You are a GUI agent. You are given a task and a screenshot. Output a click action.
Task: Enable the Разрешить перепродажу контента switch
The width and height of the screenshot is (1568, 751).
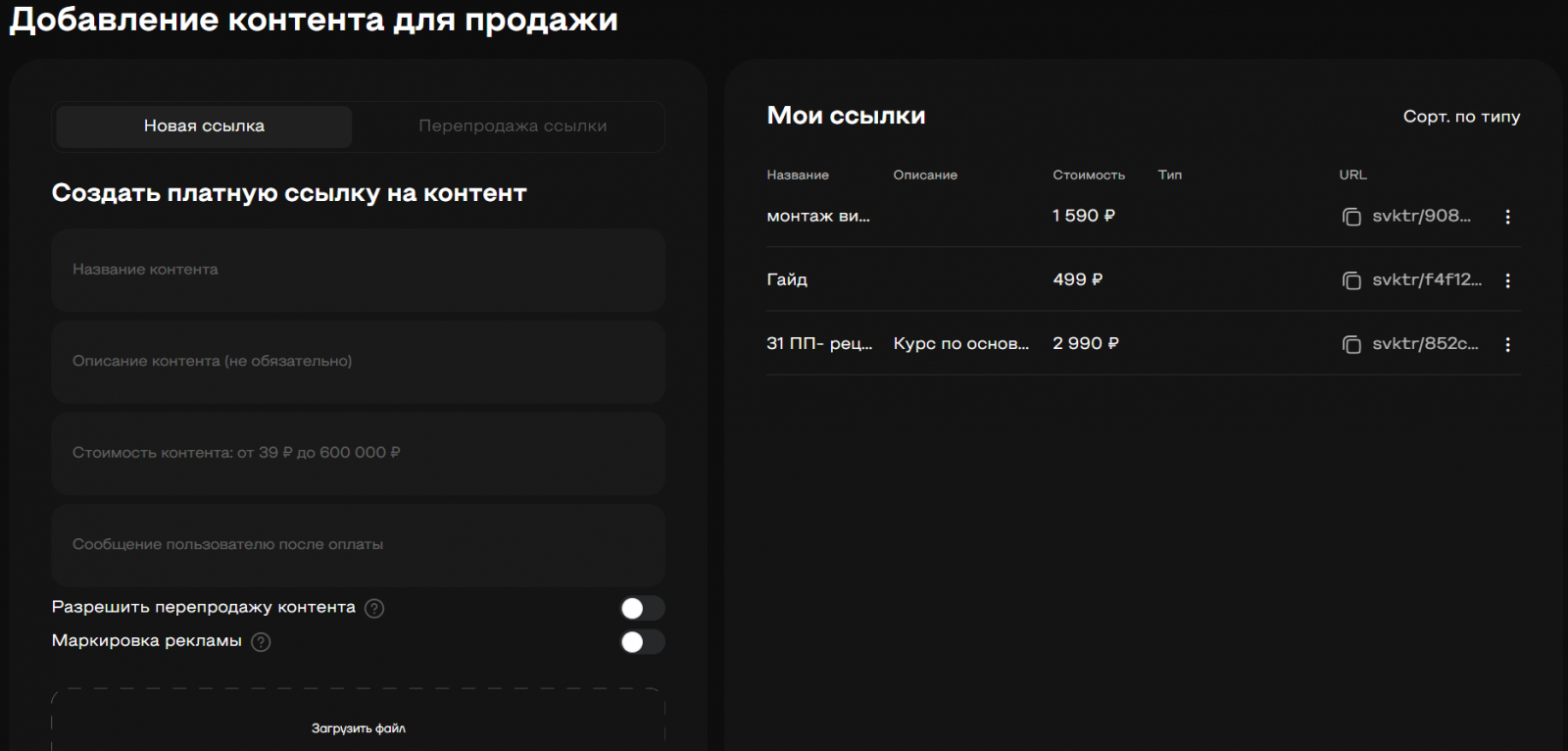pos(643,609)
